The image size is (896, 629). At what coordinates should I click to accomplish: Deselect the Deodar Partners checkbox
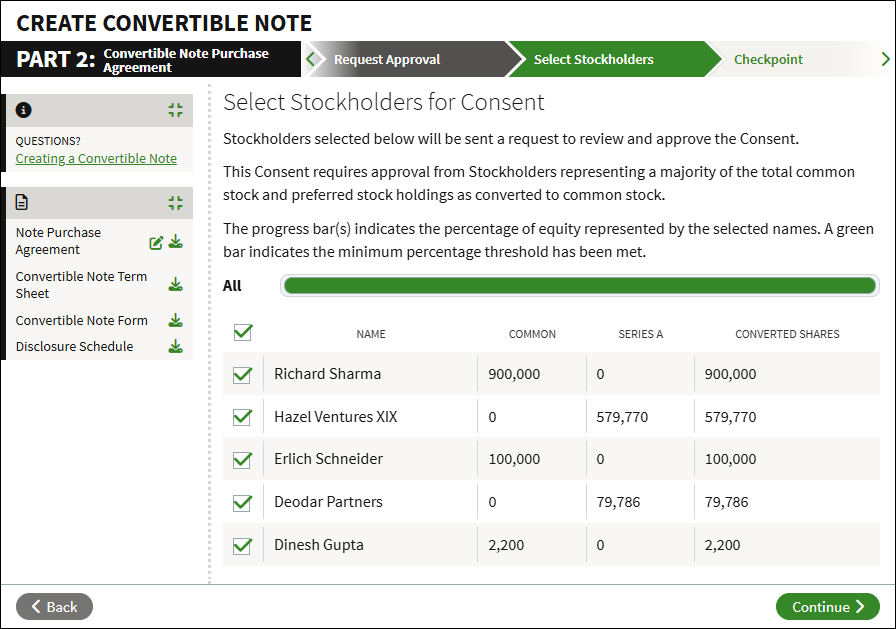click(242, 502)
